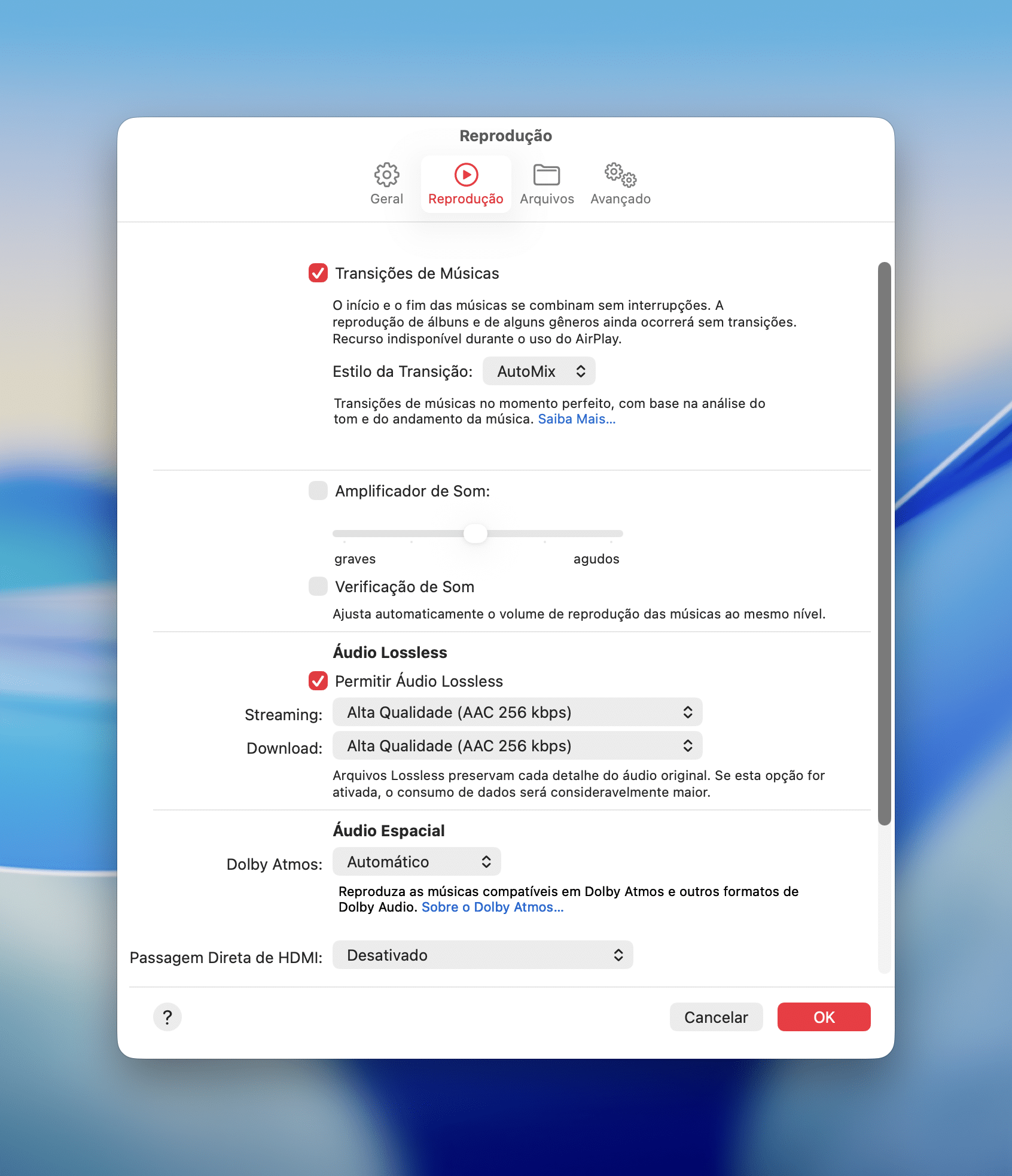
Task: Enable the Amplificador de Som checkbox
Action: click(x=318, y=490)
